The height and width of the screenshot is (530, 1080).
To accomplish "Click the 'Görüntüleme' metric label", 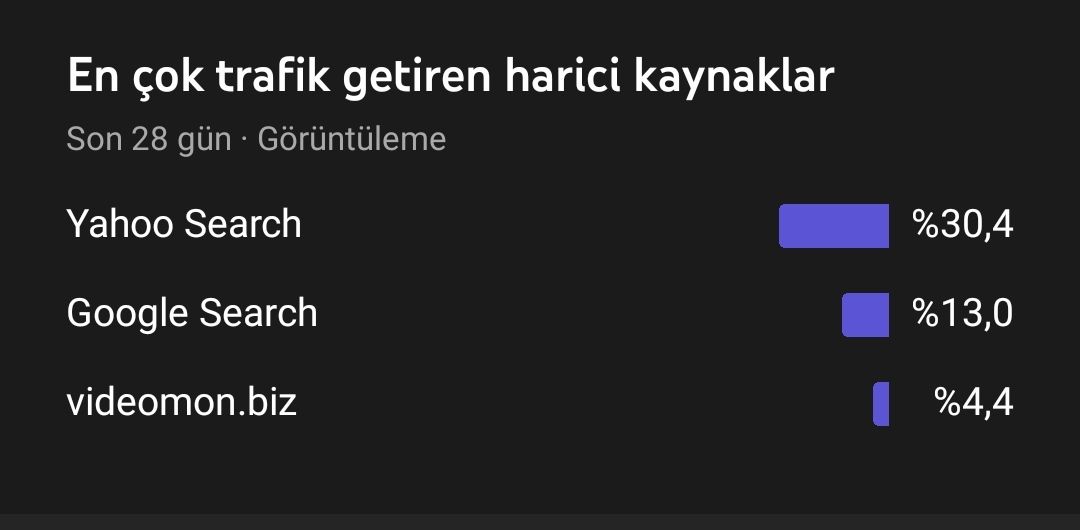I will (352, 140).
